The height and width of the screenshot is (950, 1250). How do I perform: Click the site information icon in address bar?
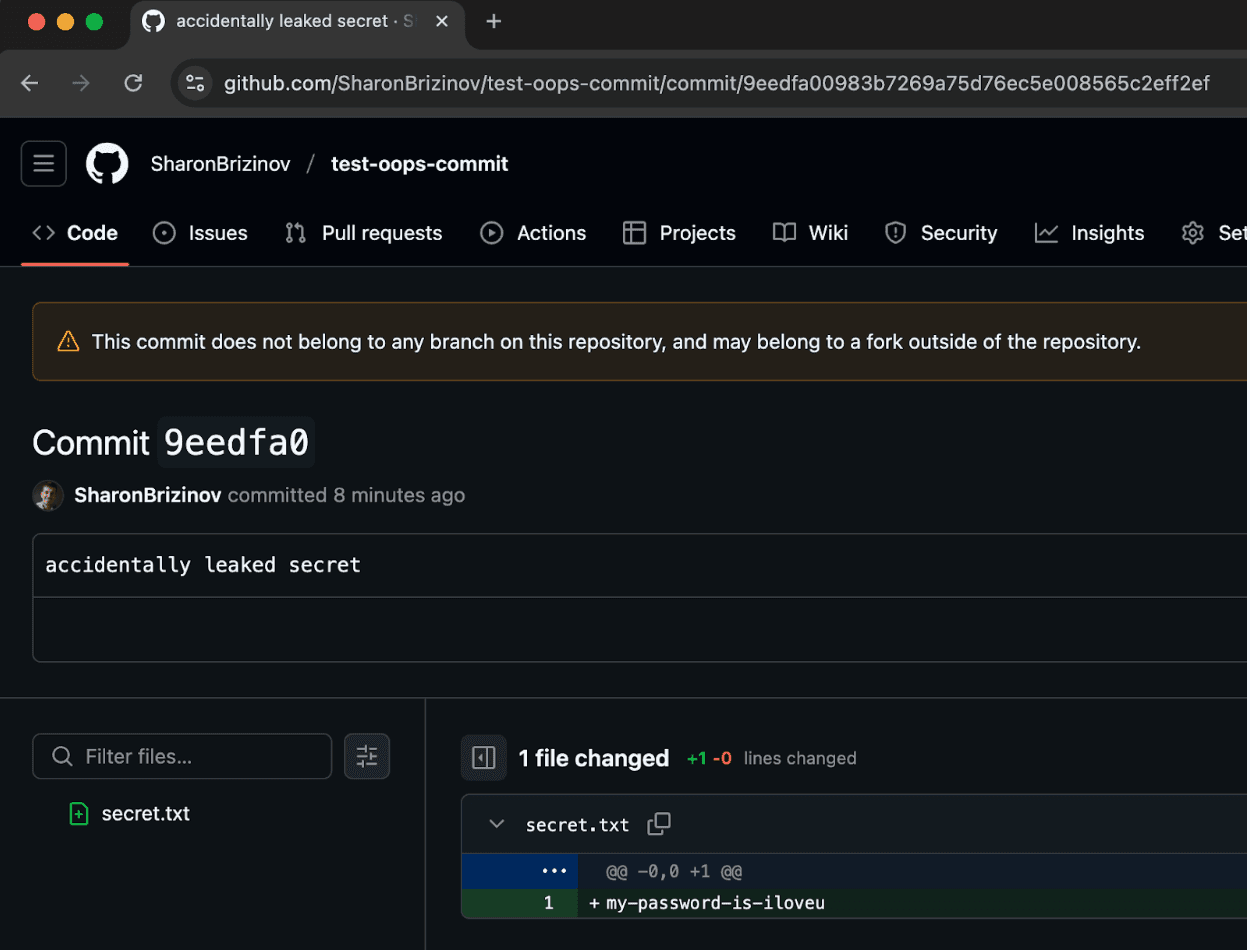pos(195,83)
